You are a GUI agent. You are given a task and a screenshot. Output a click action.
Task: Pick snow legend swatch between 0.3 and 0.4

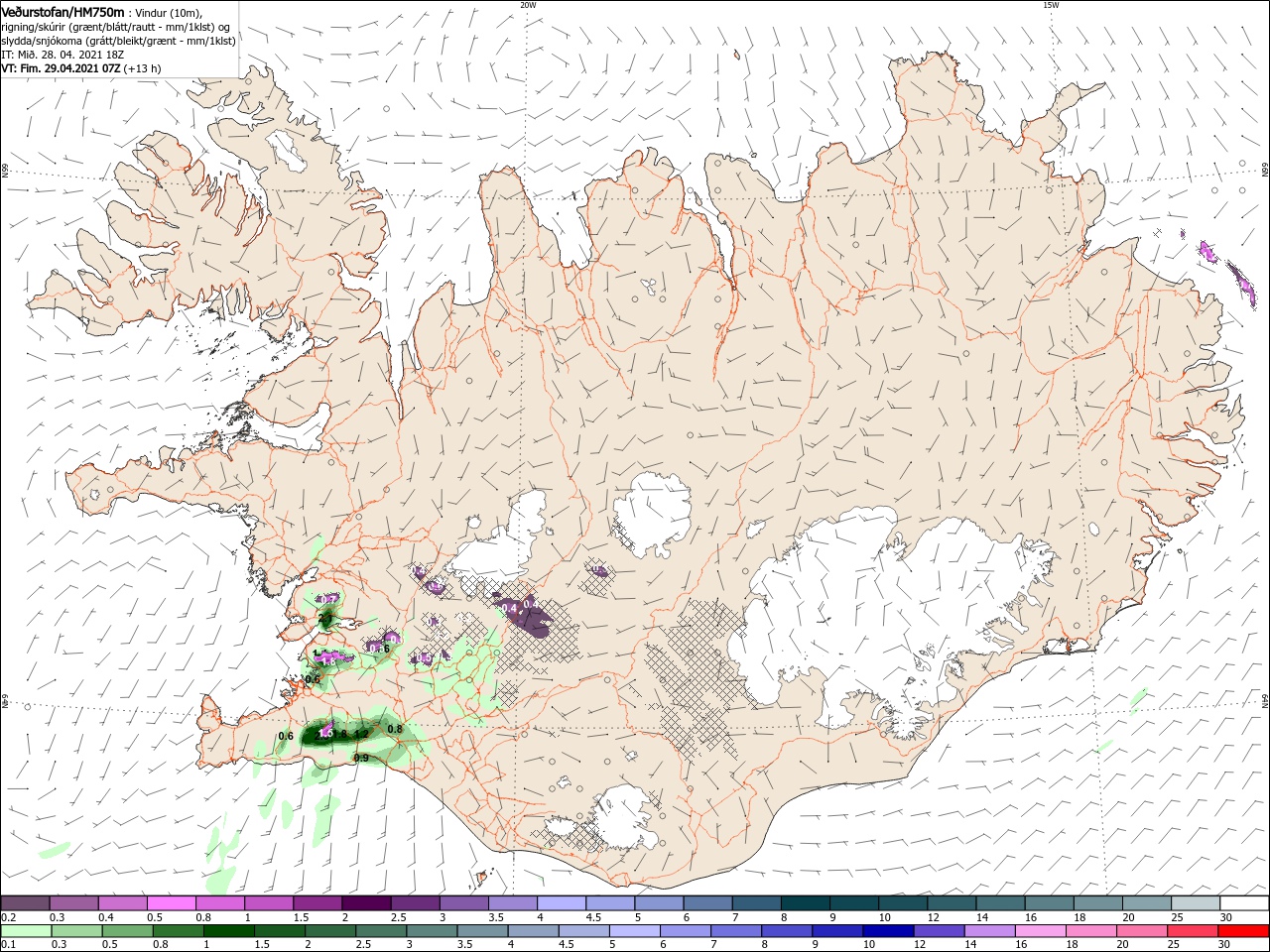(74, 903)
